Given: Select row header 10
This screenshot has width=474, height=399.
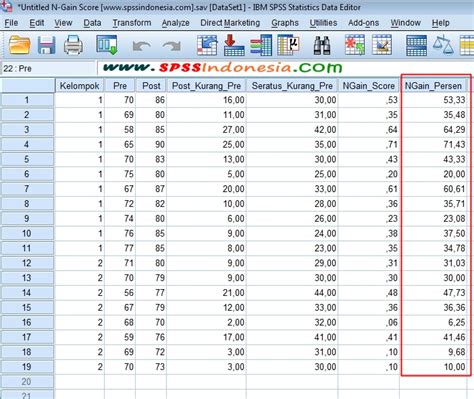Looking at the screenshot, I should pos(27,233).
